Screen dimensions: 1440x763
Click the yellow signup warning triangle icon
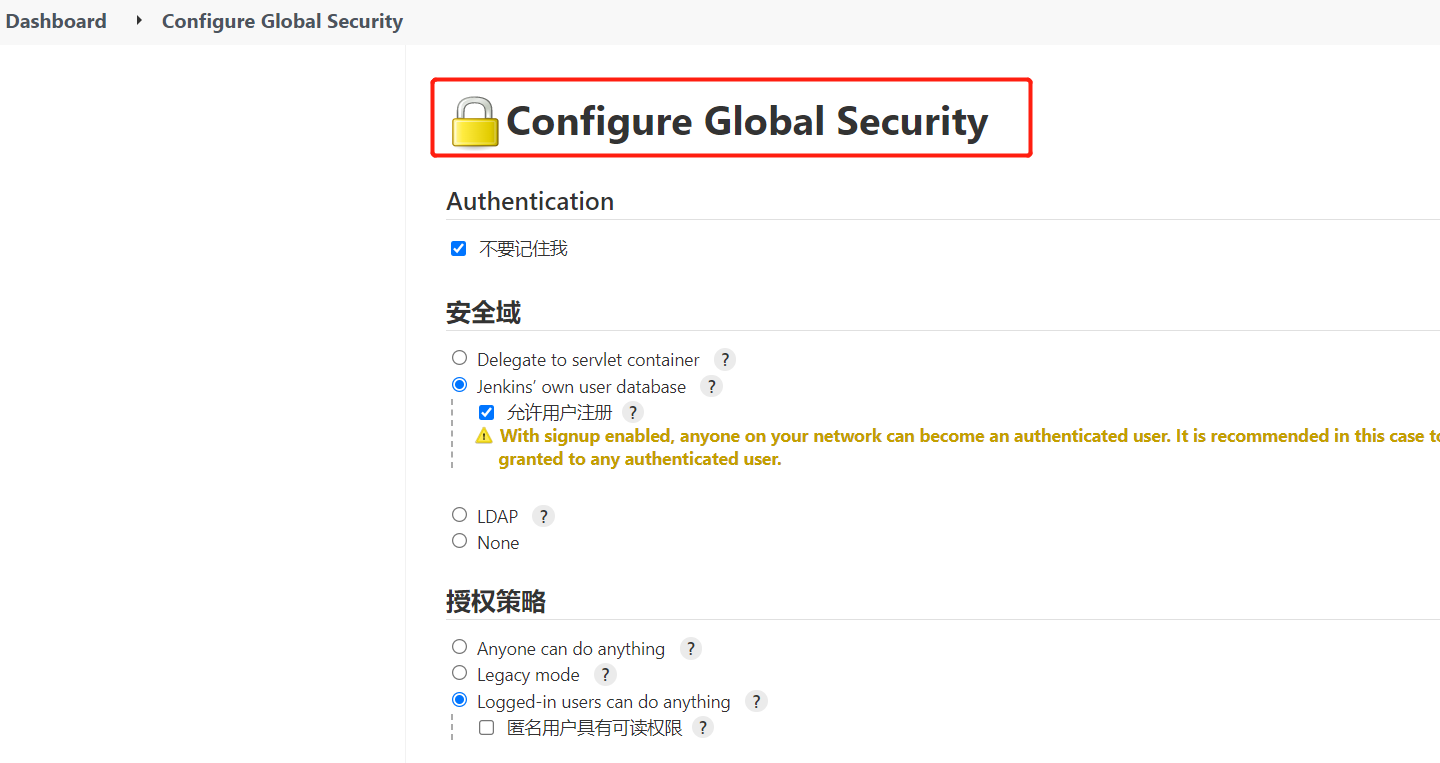pos(484,436)
